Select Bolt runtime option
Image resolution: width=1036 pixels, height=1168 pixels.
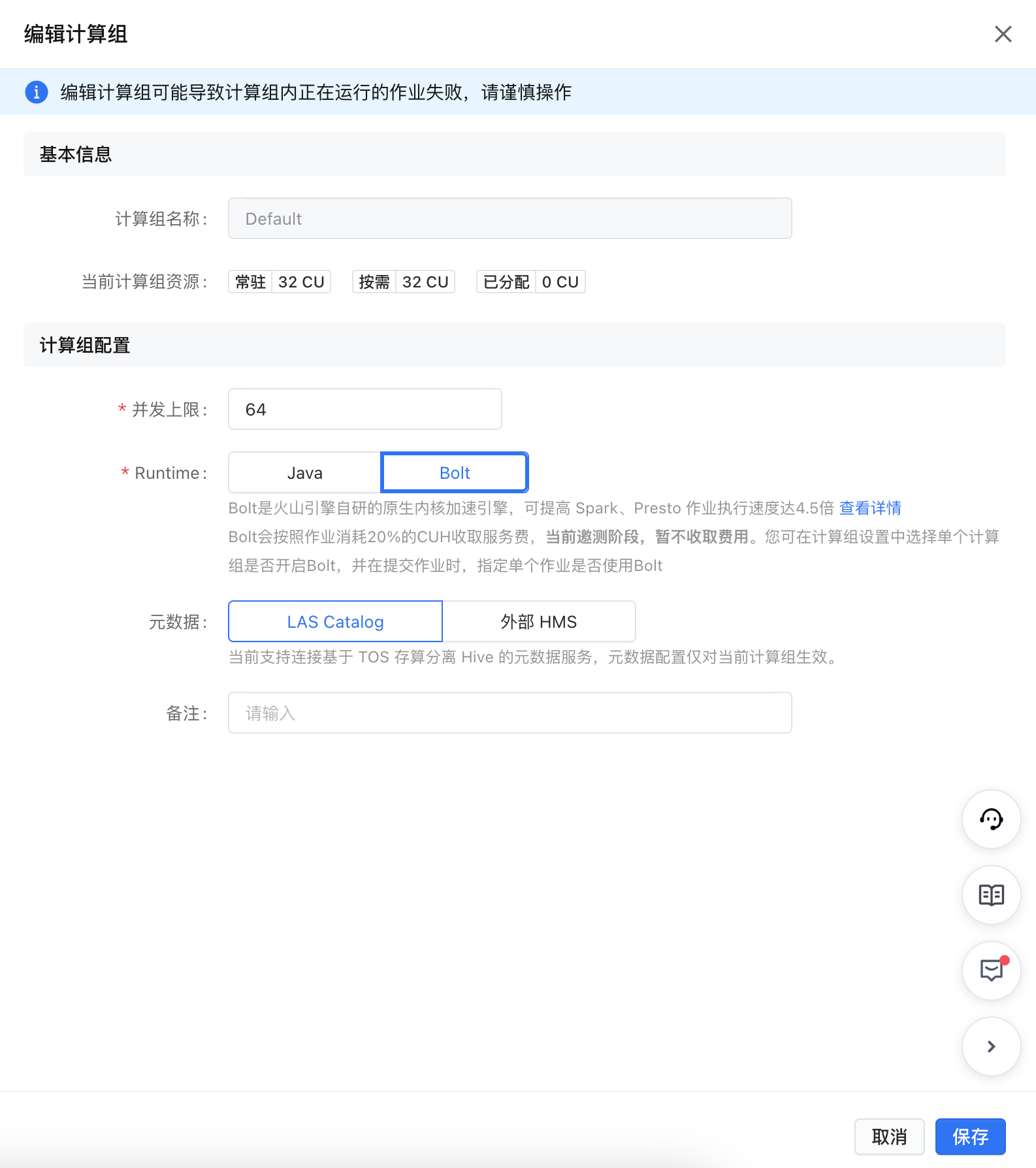click(x=455, y=472)
